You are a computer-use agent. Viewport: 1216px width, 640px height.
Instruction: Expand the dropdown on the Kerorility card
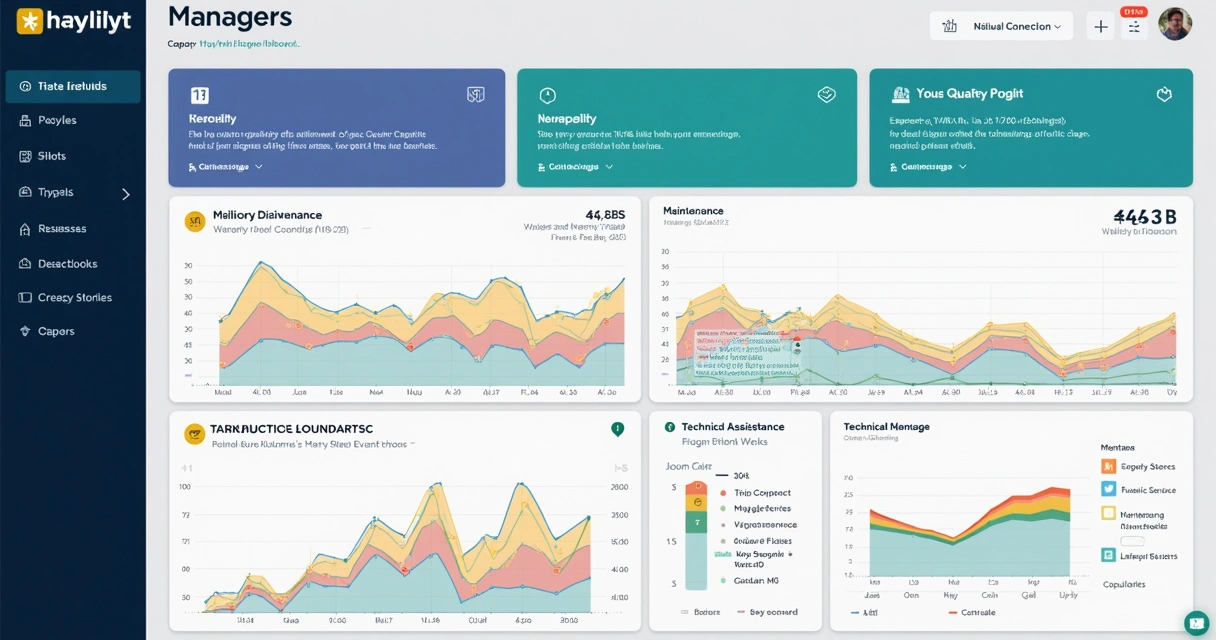(226, 167)
